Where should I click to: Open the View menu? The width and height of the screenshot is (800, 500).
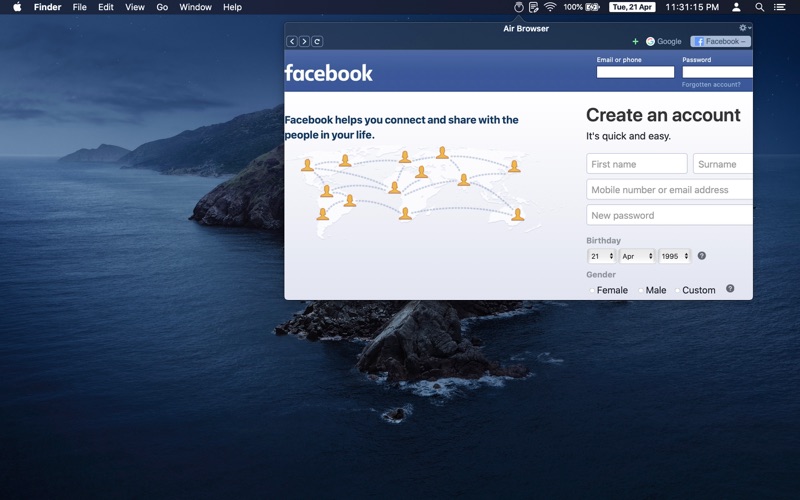(135, 7)
